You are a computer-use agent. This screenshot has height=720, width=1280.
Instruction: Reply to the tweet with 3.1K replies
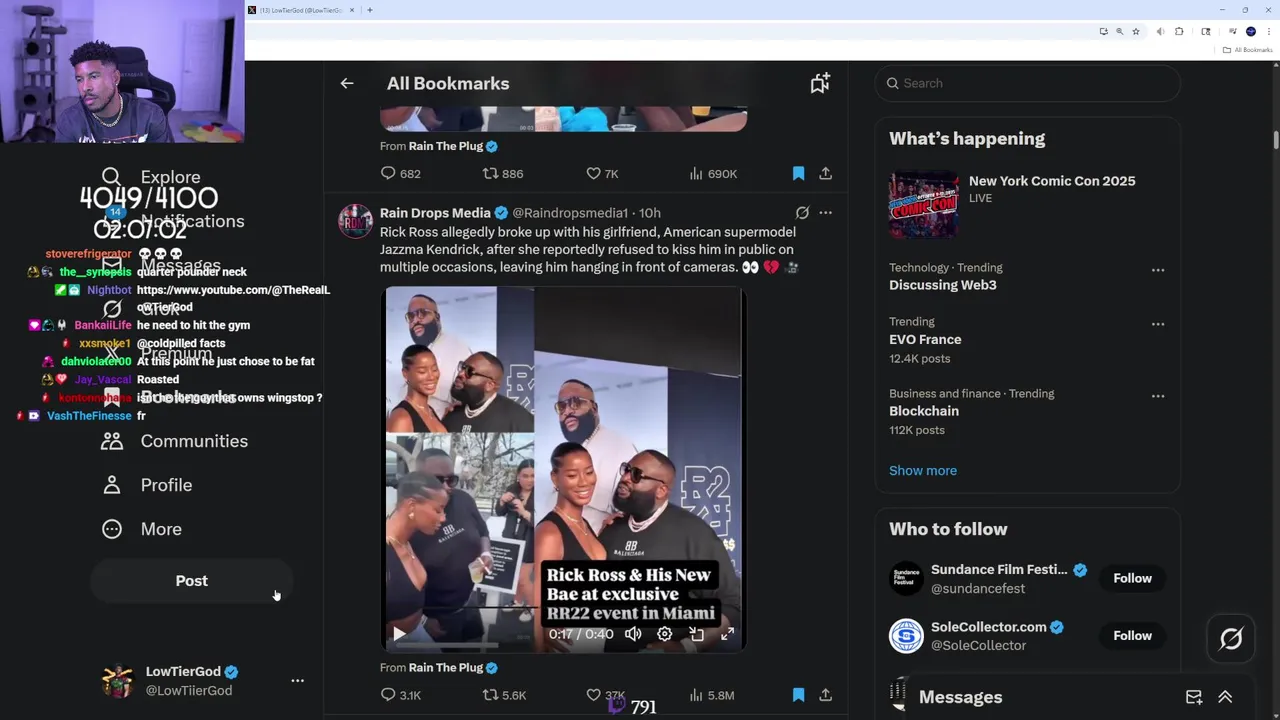click(x=400, y=695)
